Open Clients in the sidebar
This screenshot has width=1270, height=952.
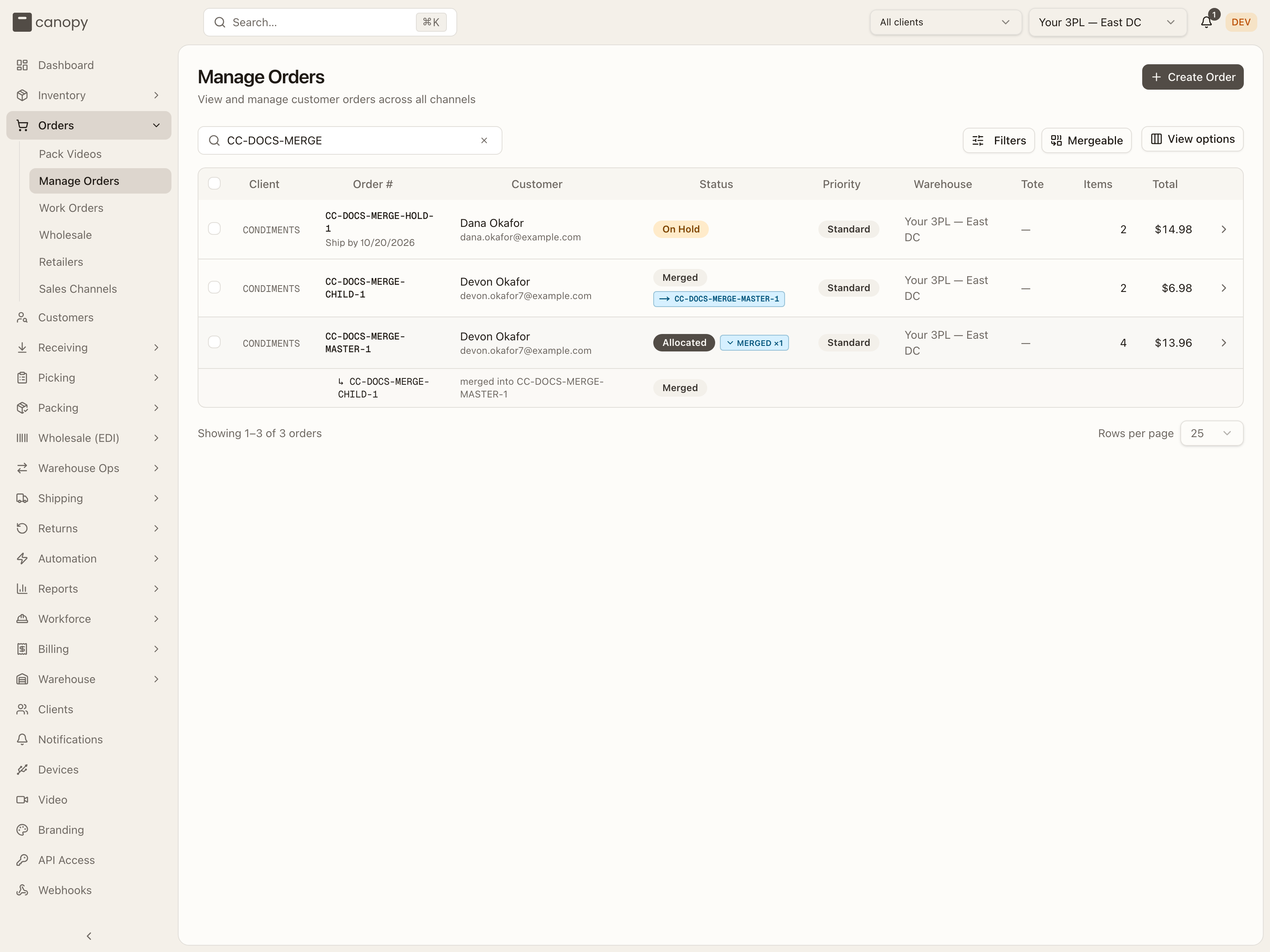(89, 709)
